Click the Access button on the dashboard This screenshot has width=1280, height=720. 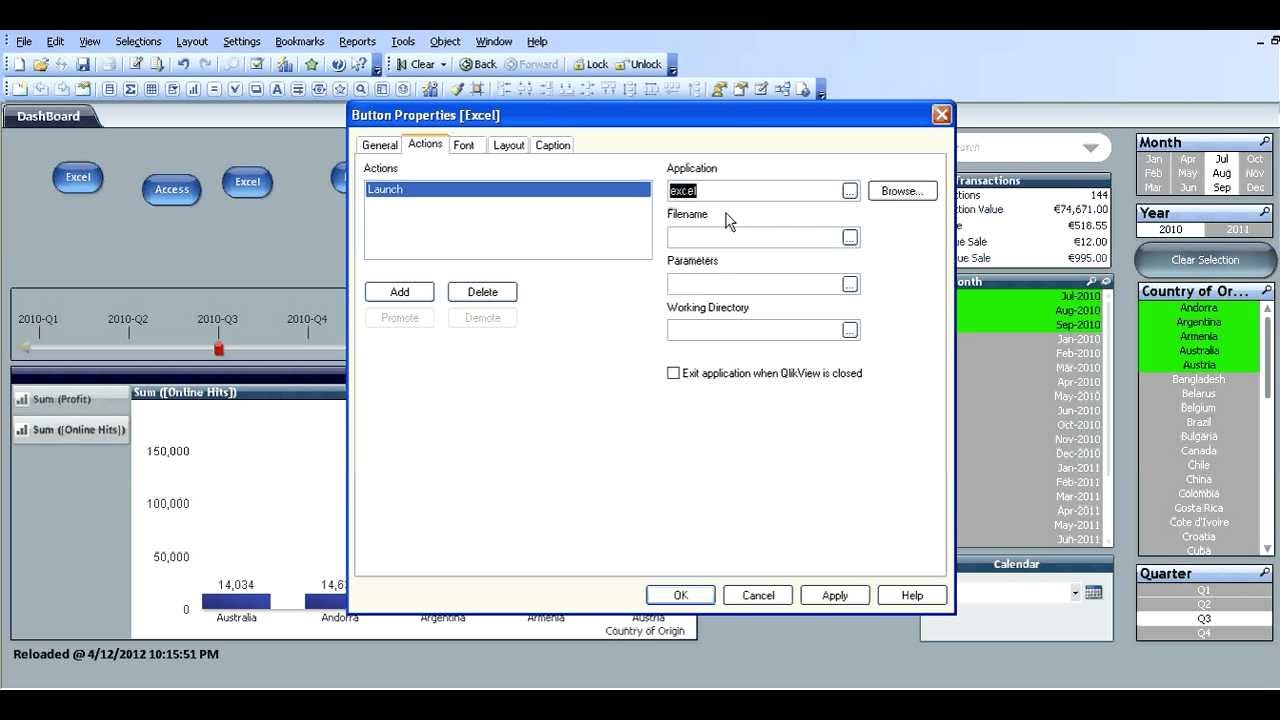pos(172,189)
